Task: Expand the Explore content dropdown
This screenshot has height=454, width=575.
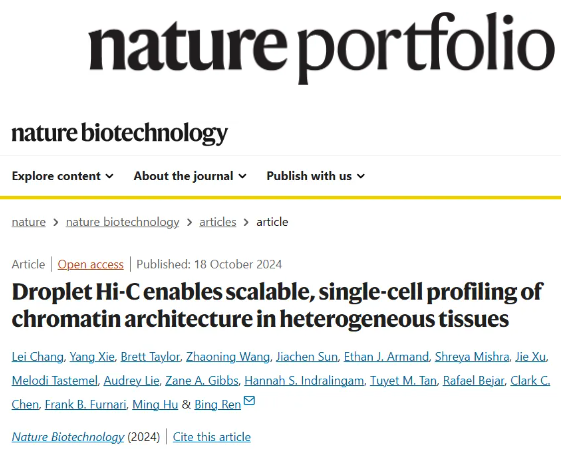Action: (x=63, y=176)
